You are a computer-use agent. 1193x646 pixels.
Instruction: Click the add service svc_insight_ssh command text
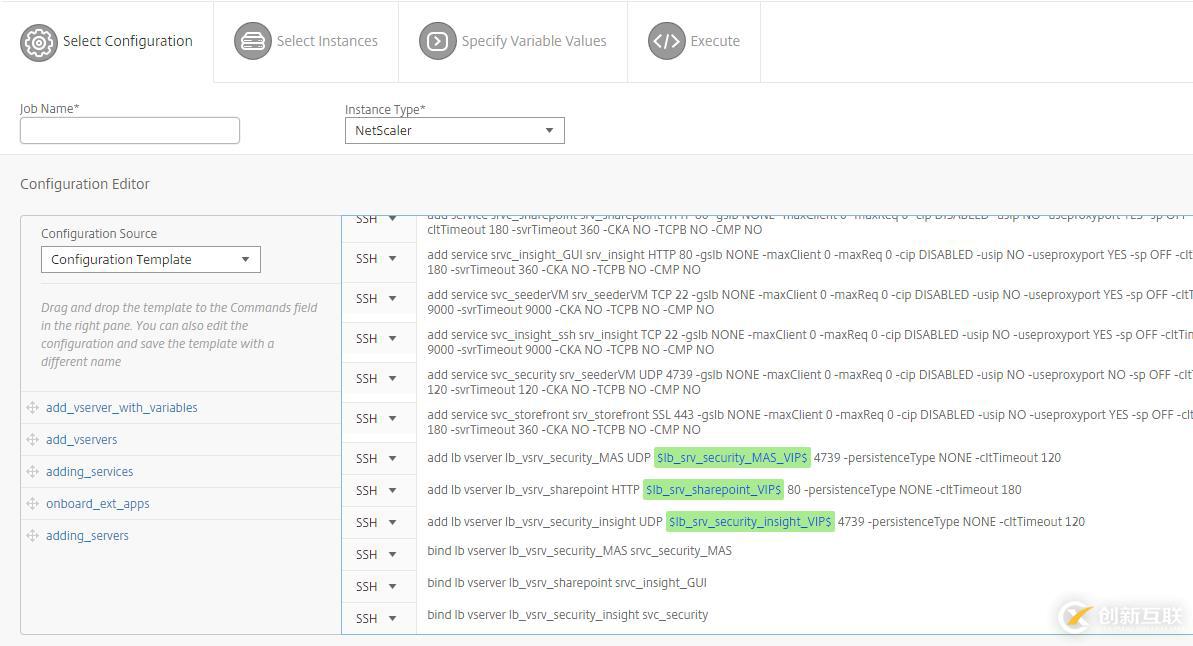(810, 342)
